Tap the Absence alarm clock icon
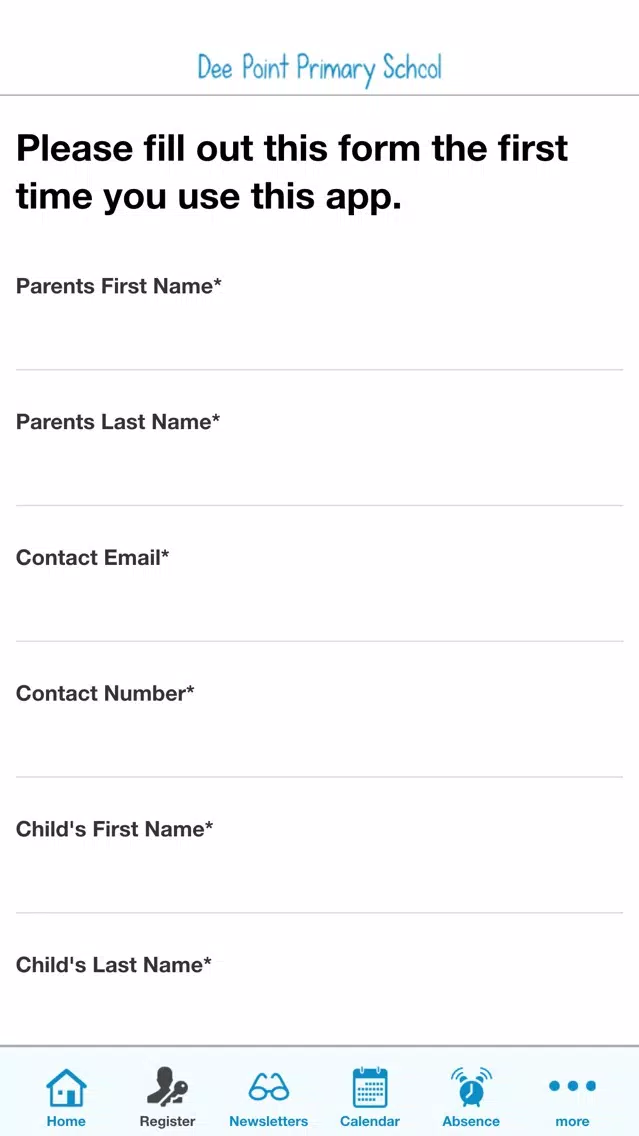This screenshot has width=639, height=1136. pos(471,1087)
